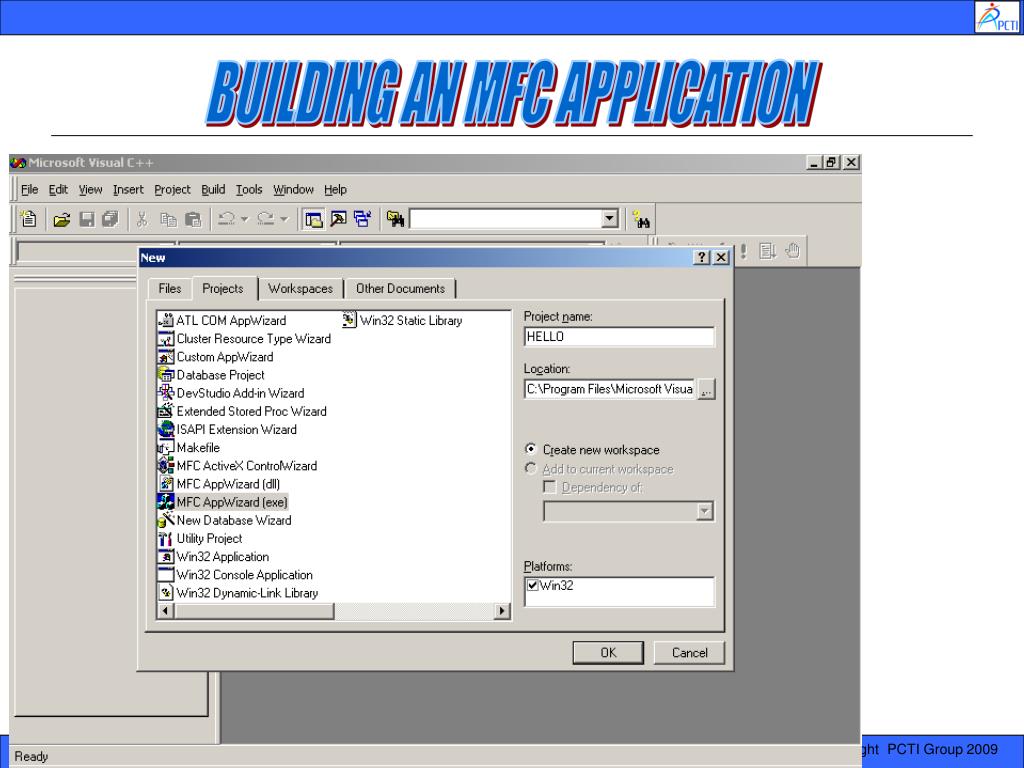Click the Redo arrow icon

click(x=266, y=219)
